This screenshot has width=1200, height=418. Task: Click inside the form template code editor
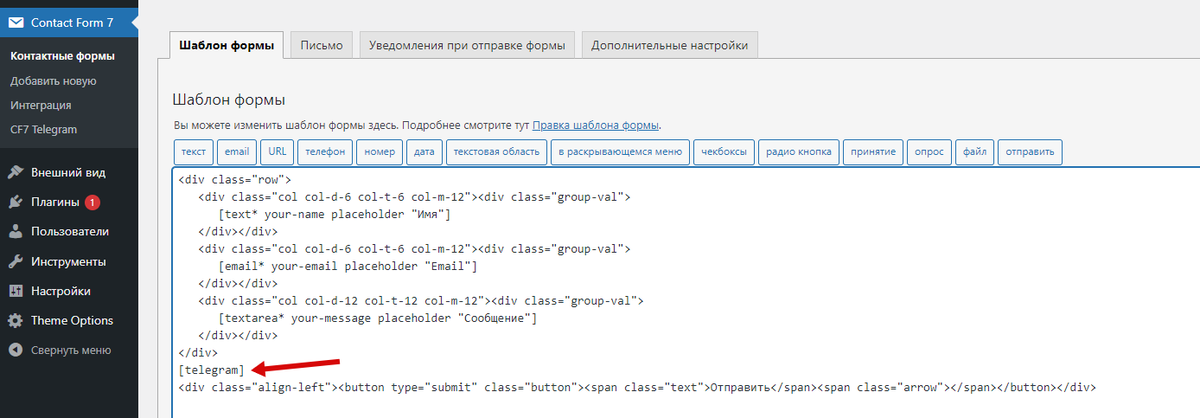pos(686,292)
